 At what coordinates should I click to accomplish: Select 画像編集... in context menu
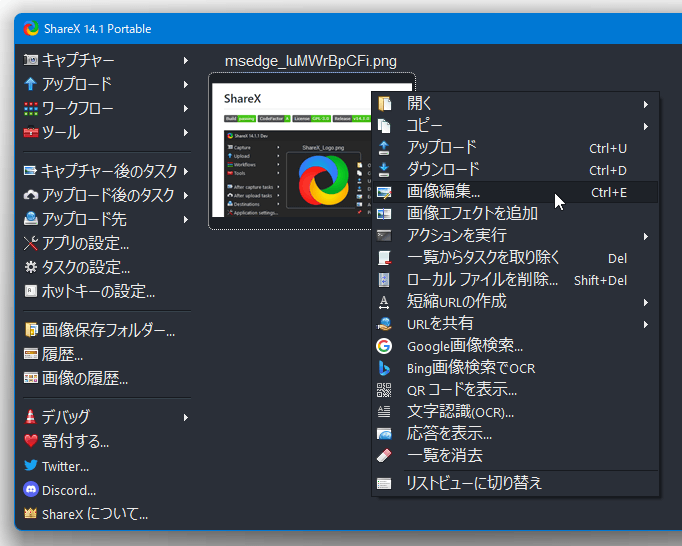coord(515,192)
